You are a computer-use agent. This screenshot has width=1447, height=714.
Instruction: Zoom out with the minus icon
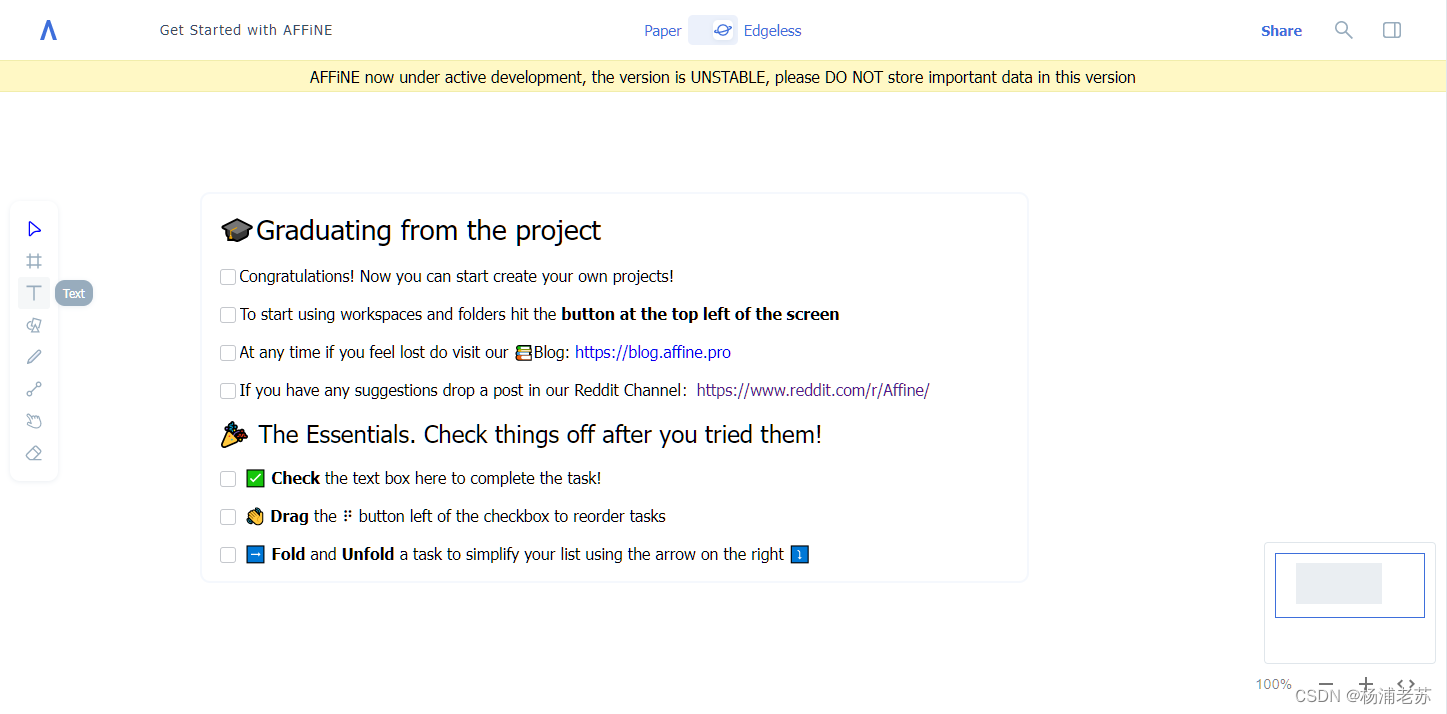(x=1326, y=684)
